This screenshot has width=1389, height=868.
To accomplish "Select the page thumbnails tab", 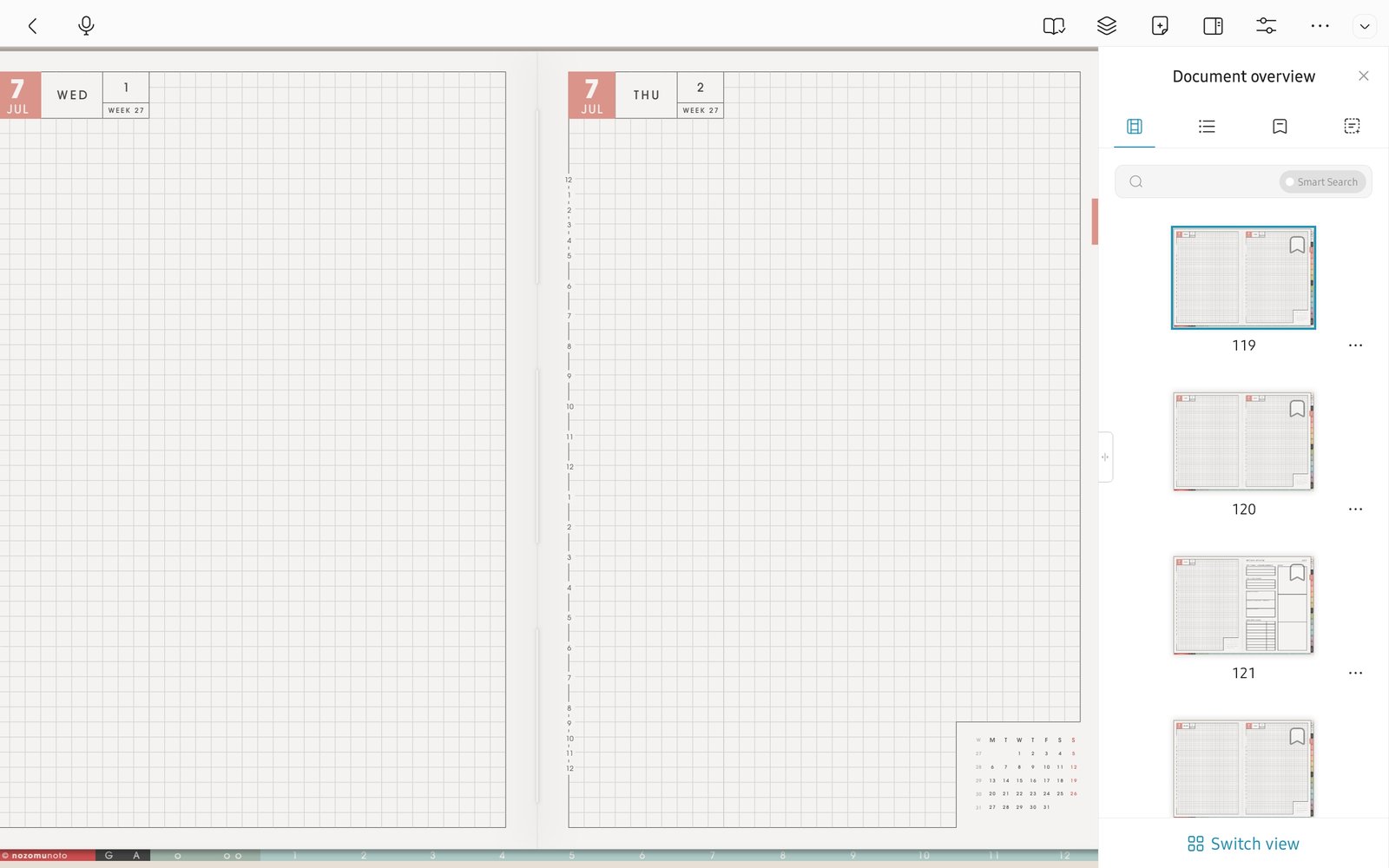I will pyautogui.click(x=1135, y=127).
